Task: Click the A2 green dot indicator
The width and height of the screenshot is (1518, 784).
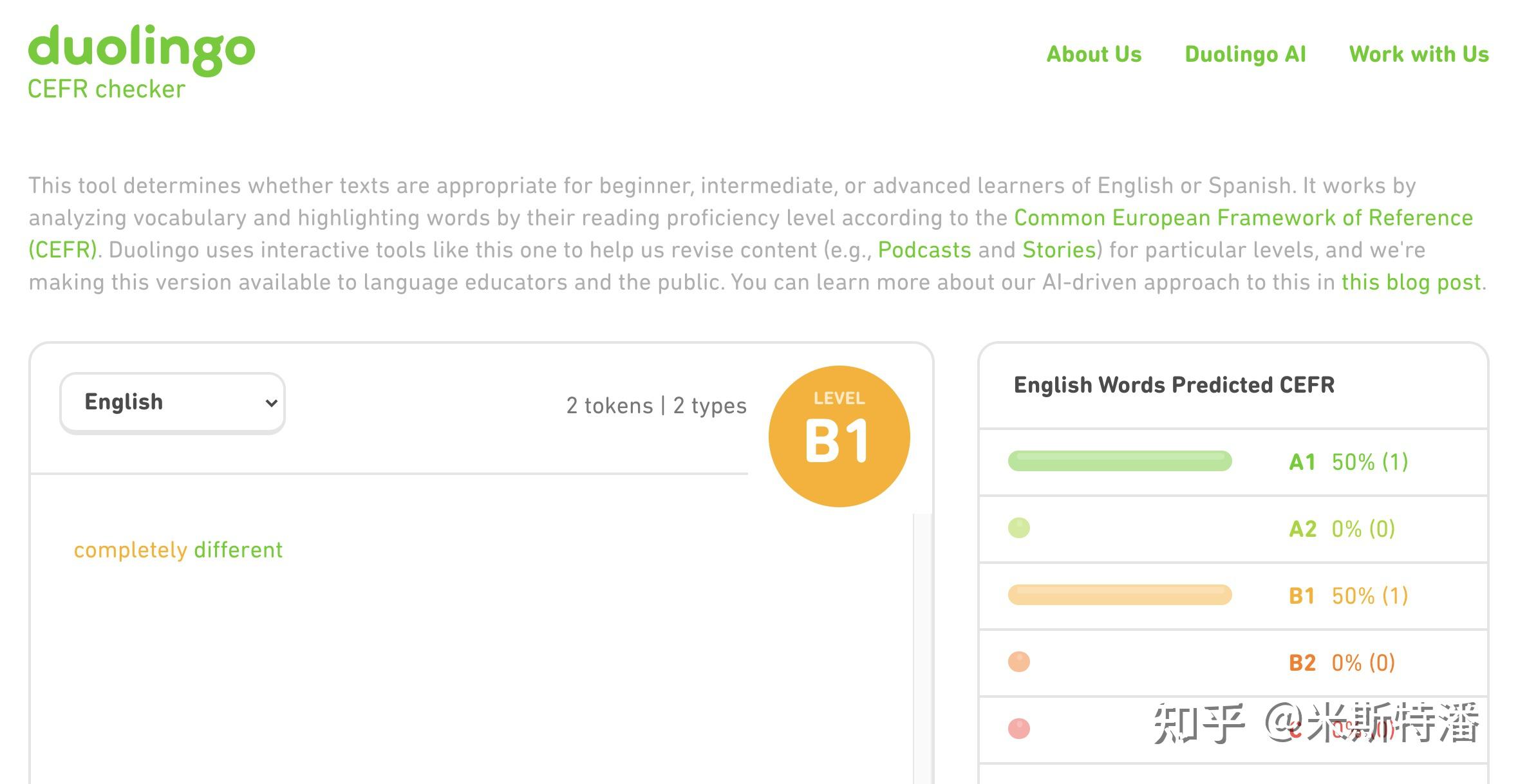Action: coord(1018,528)
